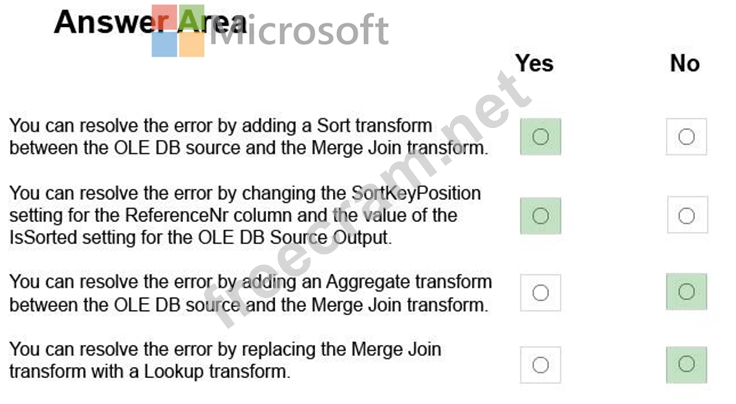Click the SortKeyPosition statement text

click(245, 215)
